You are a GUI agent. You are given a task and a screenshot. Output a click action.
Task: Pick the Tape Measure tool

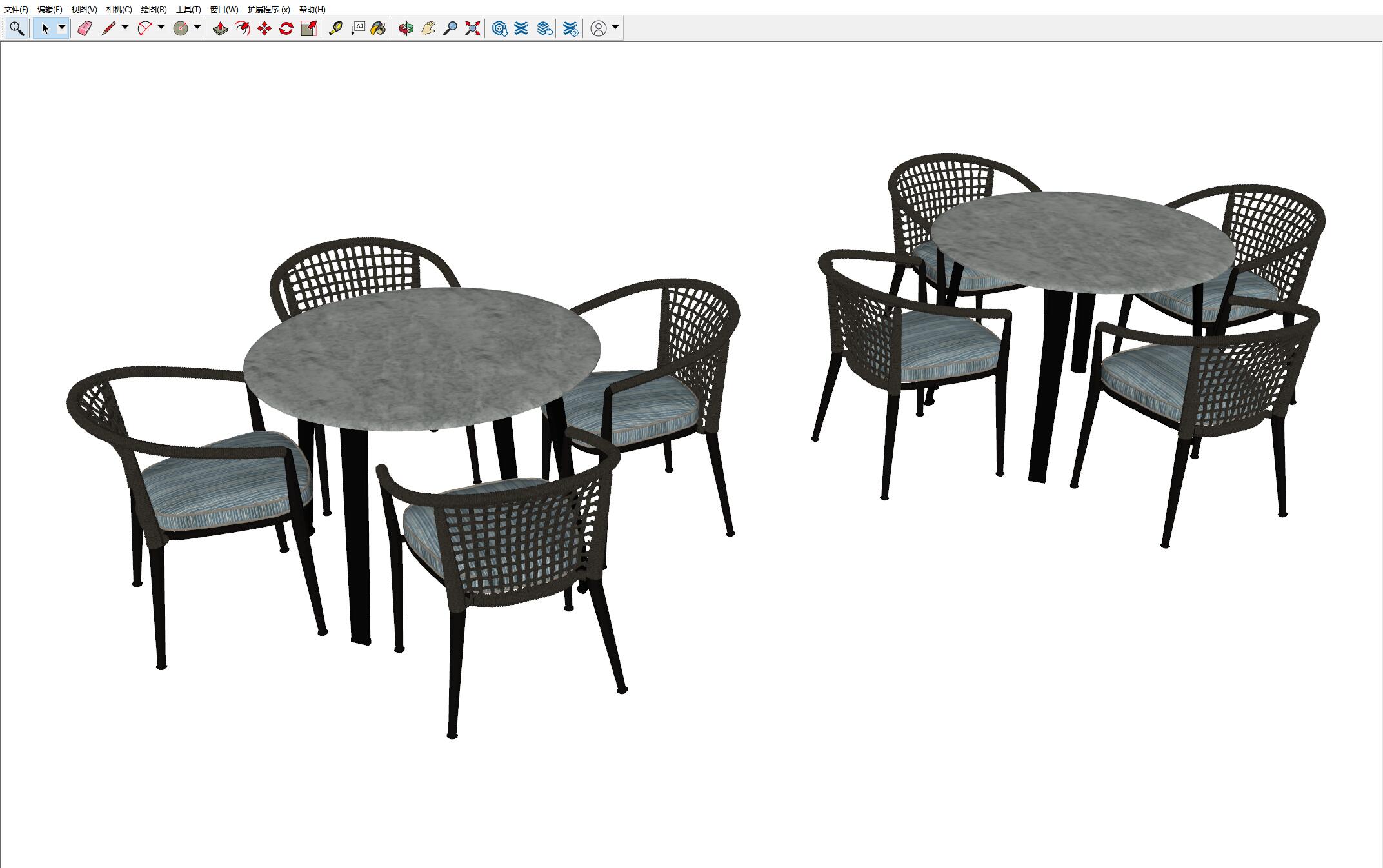[x=335, y=28]
